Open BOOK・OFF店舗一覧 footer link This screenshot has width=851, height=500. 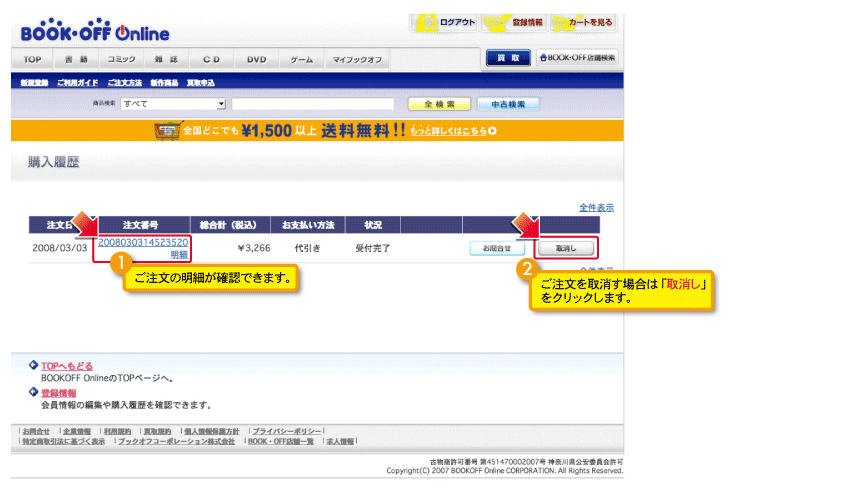[x=281, y=441]
